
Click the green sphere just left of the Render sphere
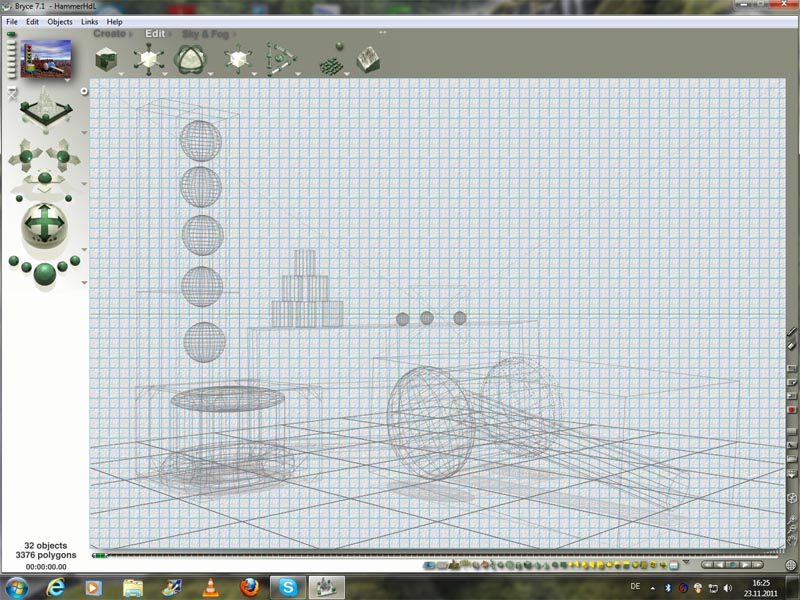(x=27, y=267)
